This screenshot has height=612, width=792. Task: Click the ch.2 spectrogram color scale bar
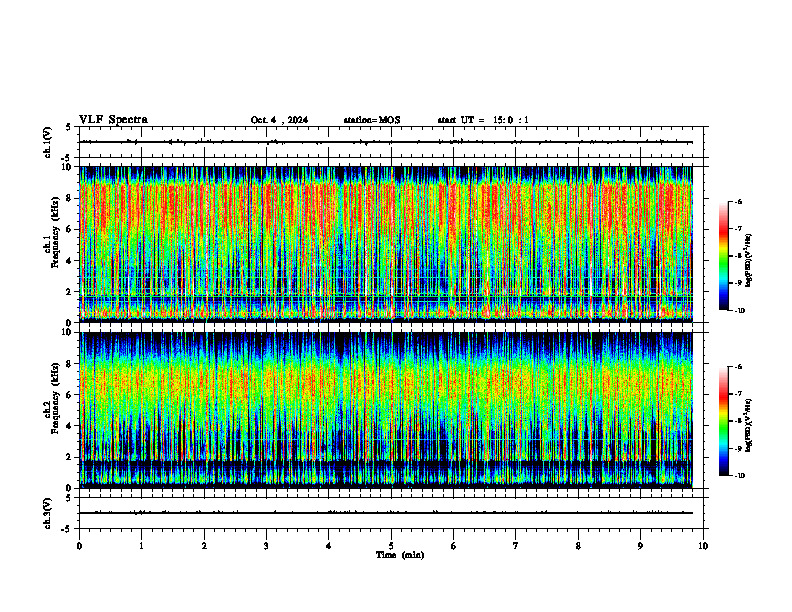723,421
